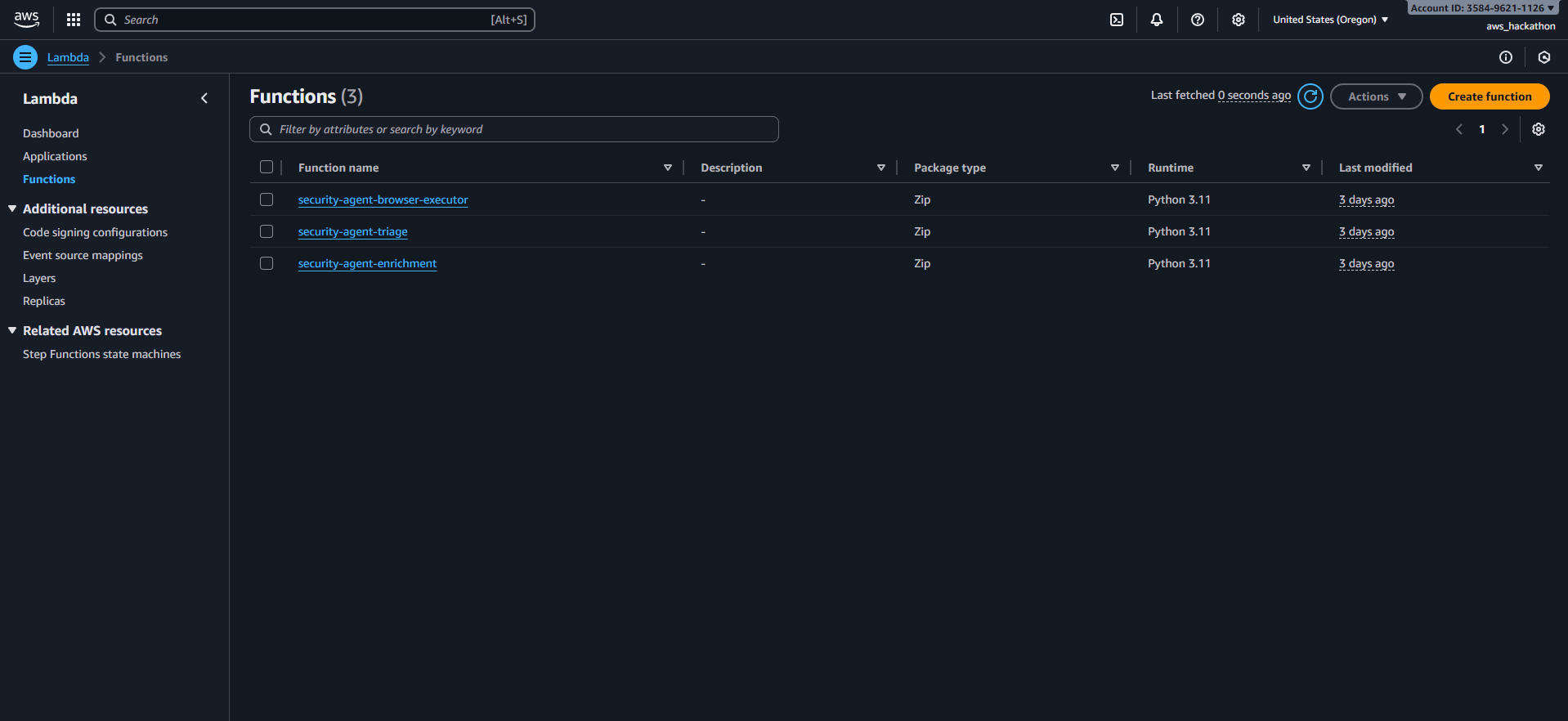Focus the filter by attributes field
Image resolution: width=1568 pixels, height=721 pixels.
(514, 129)
